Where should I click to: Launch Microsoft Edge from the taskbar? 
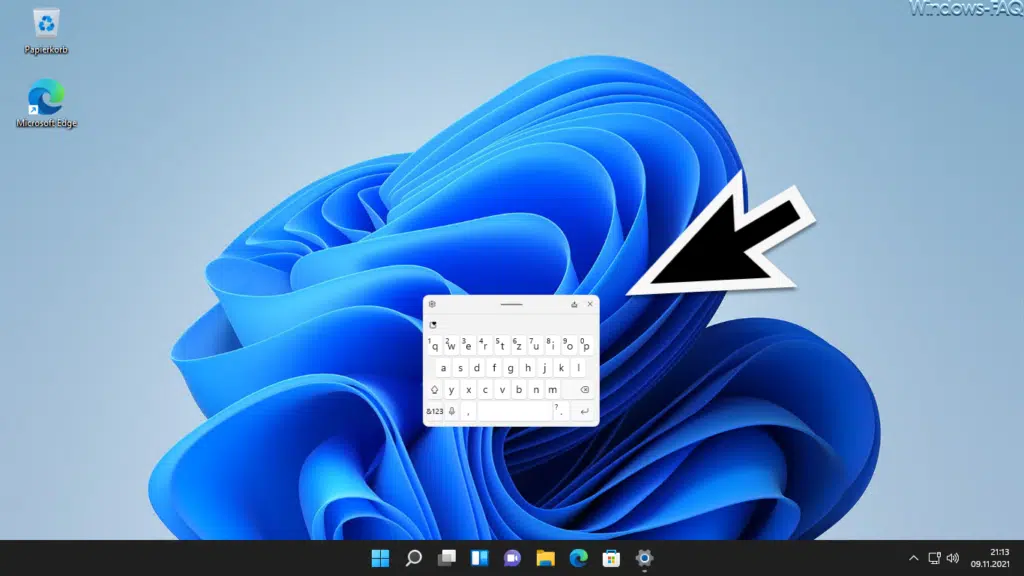(x=578, y=560)
